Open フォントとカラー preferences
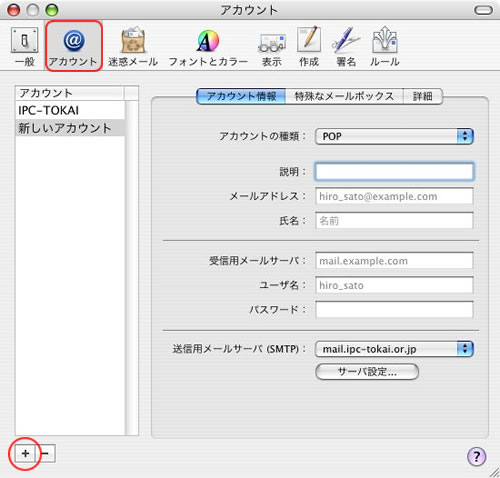 tap(208, 47)
